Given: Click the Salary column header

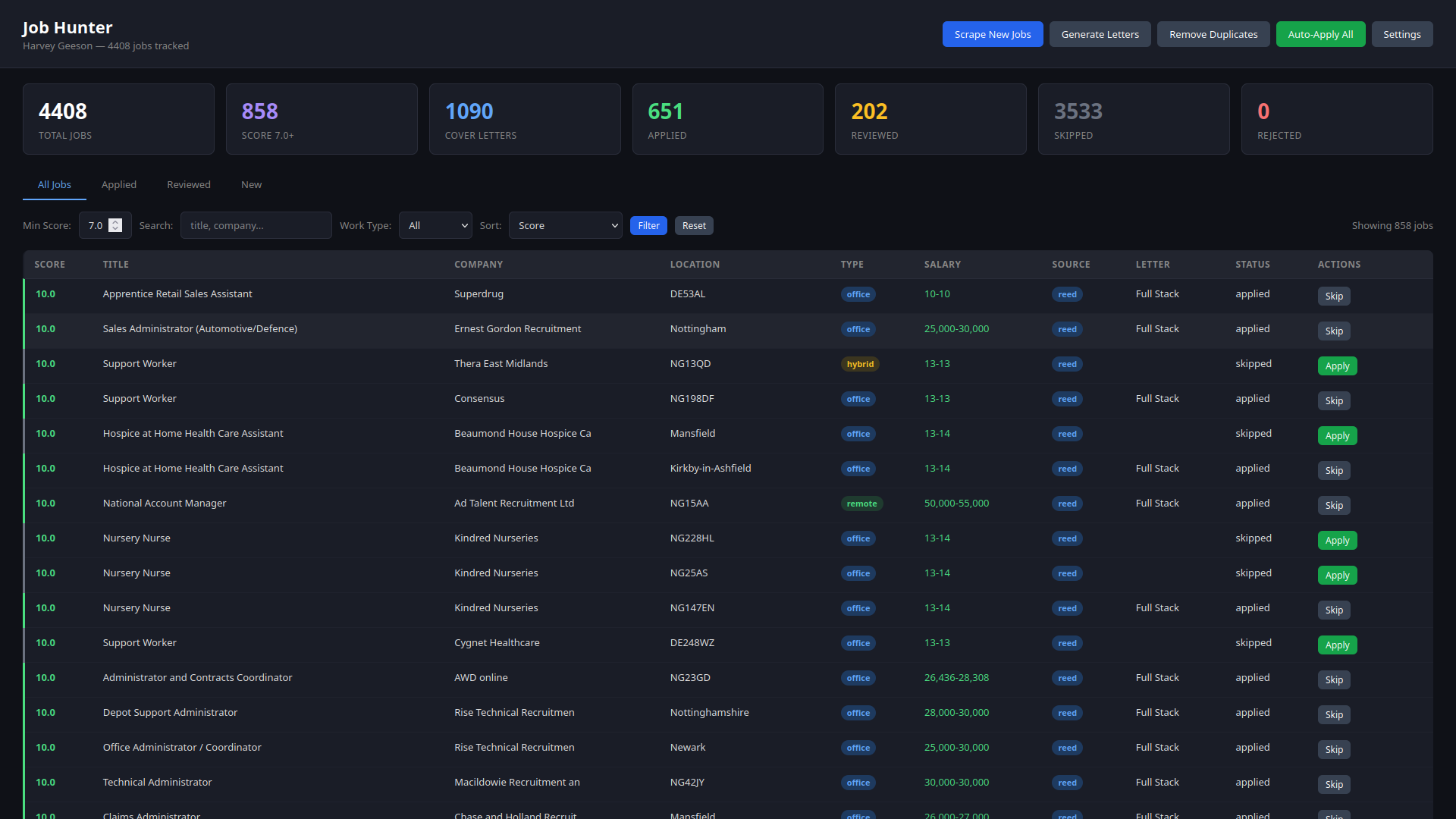Looking at the screenshot, I should point(943,264).
